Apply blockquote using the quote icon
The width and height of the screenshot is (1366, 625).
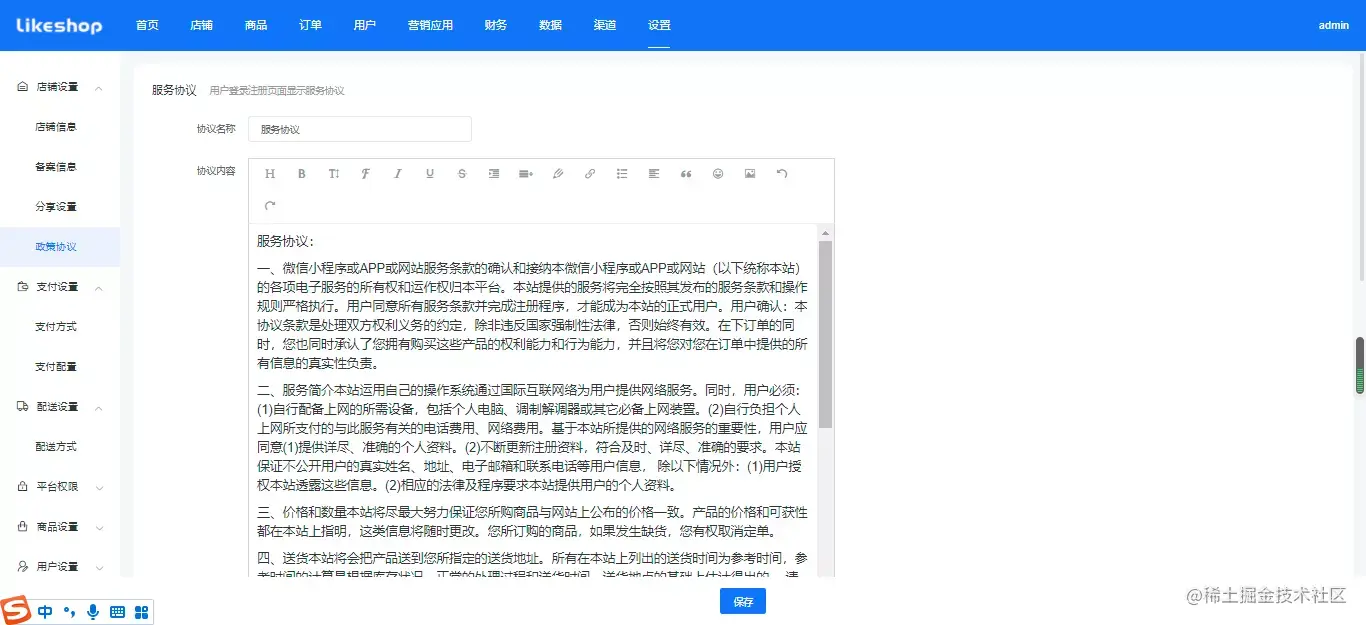coord(686,174)
